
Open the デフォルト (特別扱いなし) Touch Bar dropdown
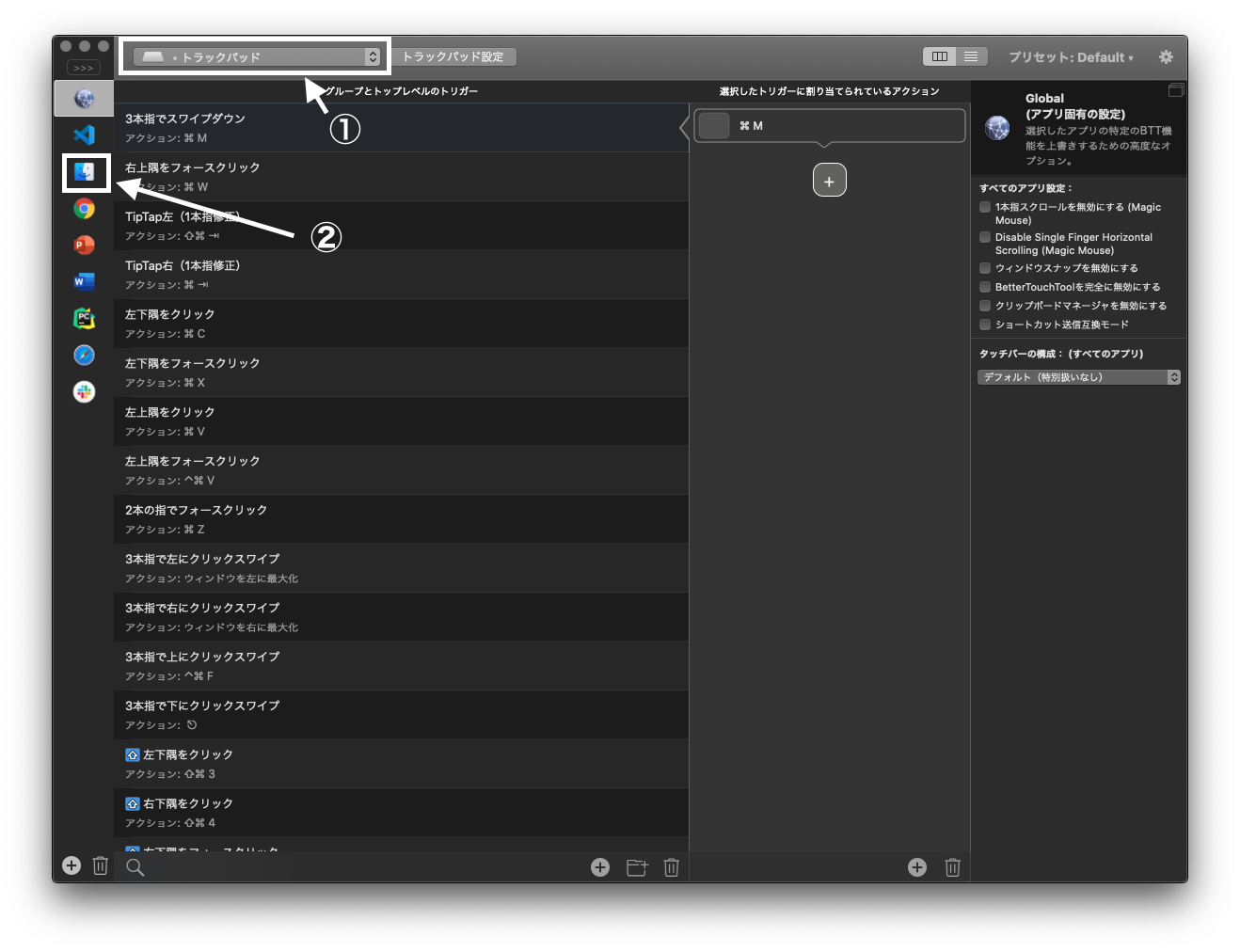pyautogui.click(x=1079, y=377)
